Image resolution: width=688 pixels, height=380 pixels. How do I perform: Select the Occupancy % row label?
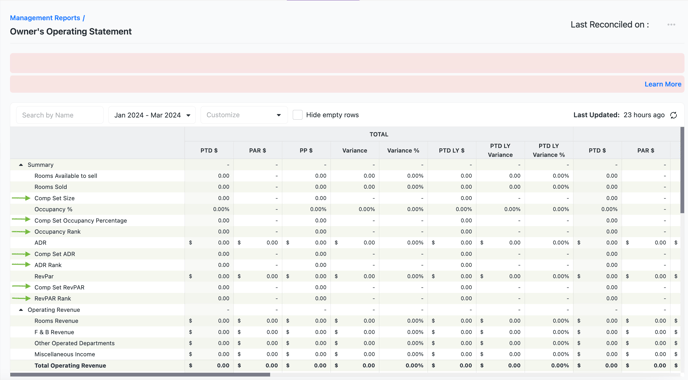(53, 209)
